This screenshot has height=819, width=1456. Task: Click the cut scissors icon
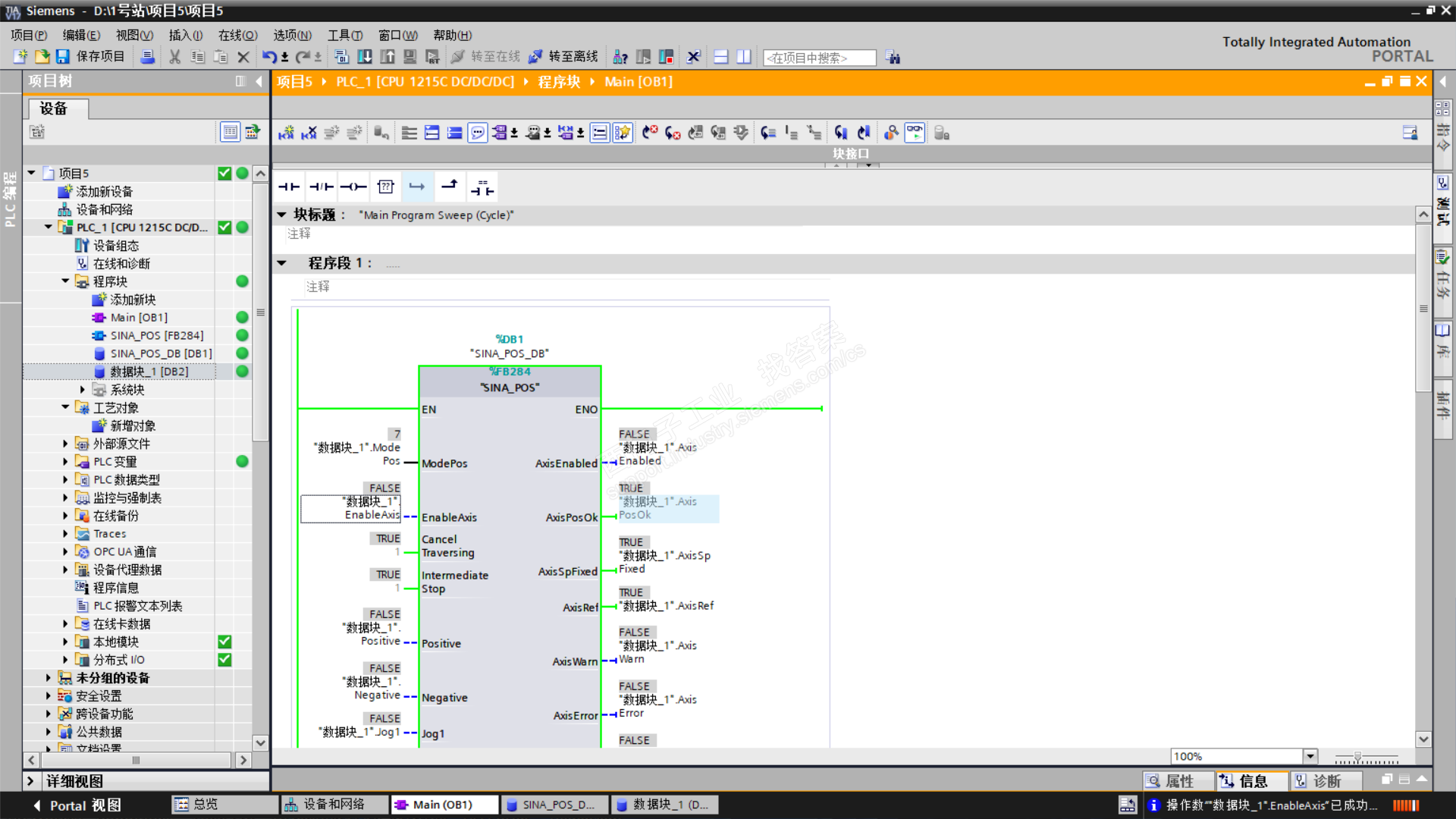(x=174, y=57)
